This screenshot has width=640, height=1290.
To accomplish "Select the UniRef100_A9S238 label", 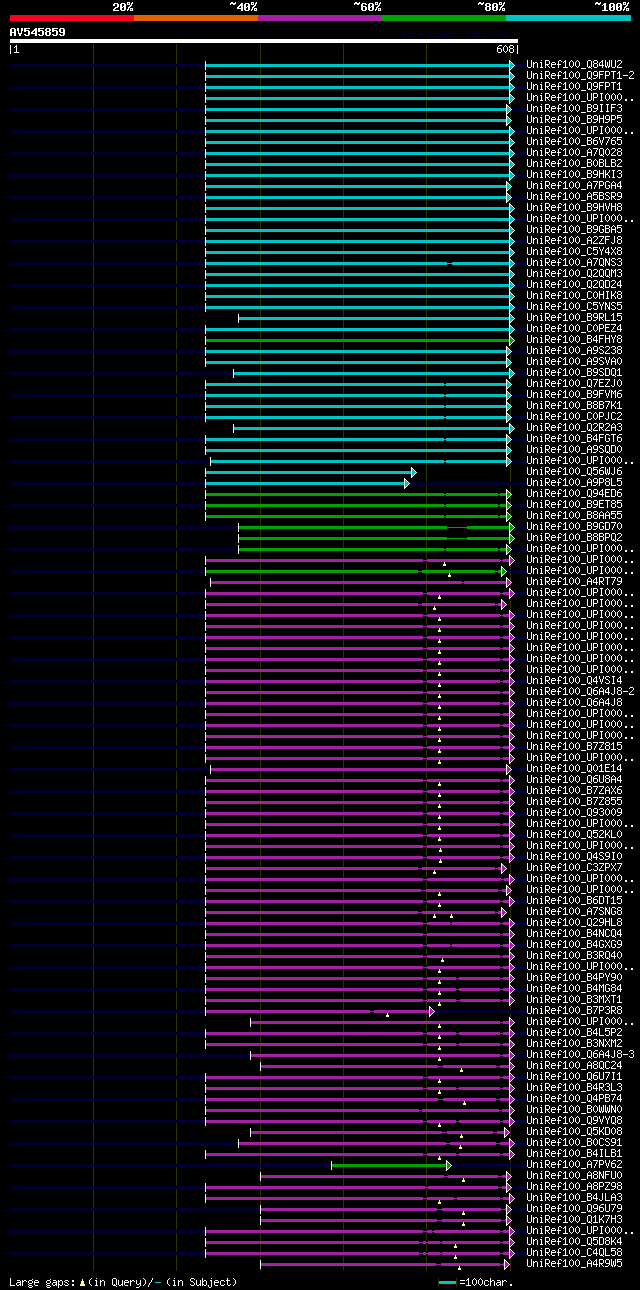I will pyautogui.click(x=574, y=350).
